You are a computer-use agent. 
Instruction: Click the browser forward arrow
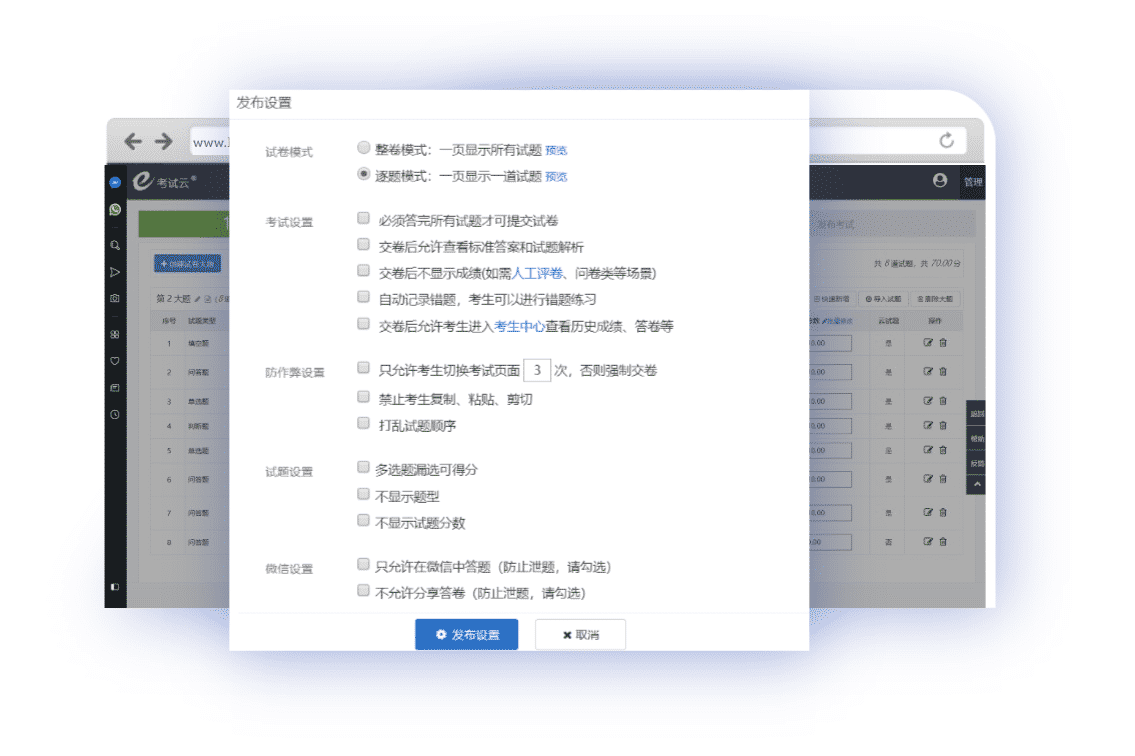(x=163, y=142)
